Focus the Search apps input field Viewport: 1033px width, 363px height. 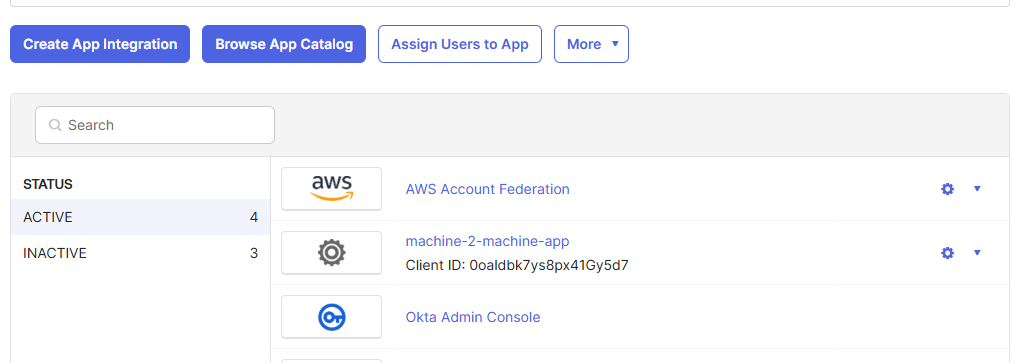coord(155,125)
